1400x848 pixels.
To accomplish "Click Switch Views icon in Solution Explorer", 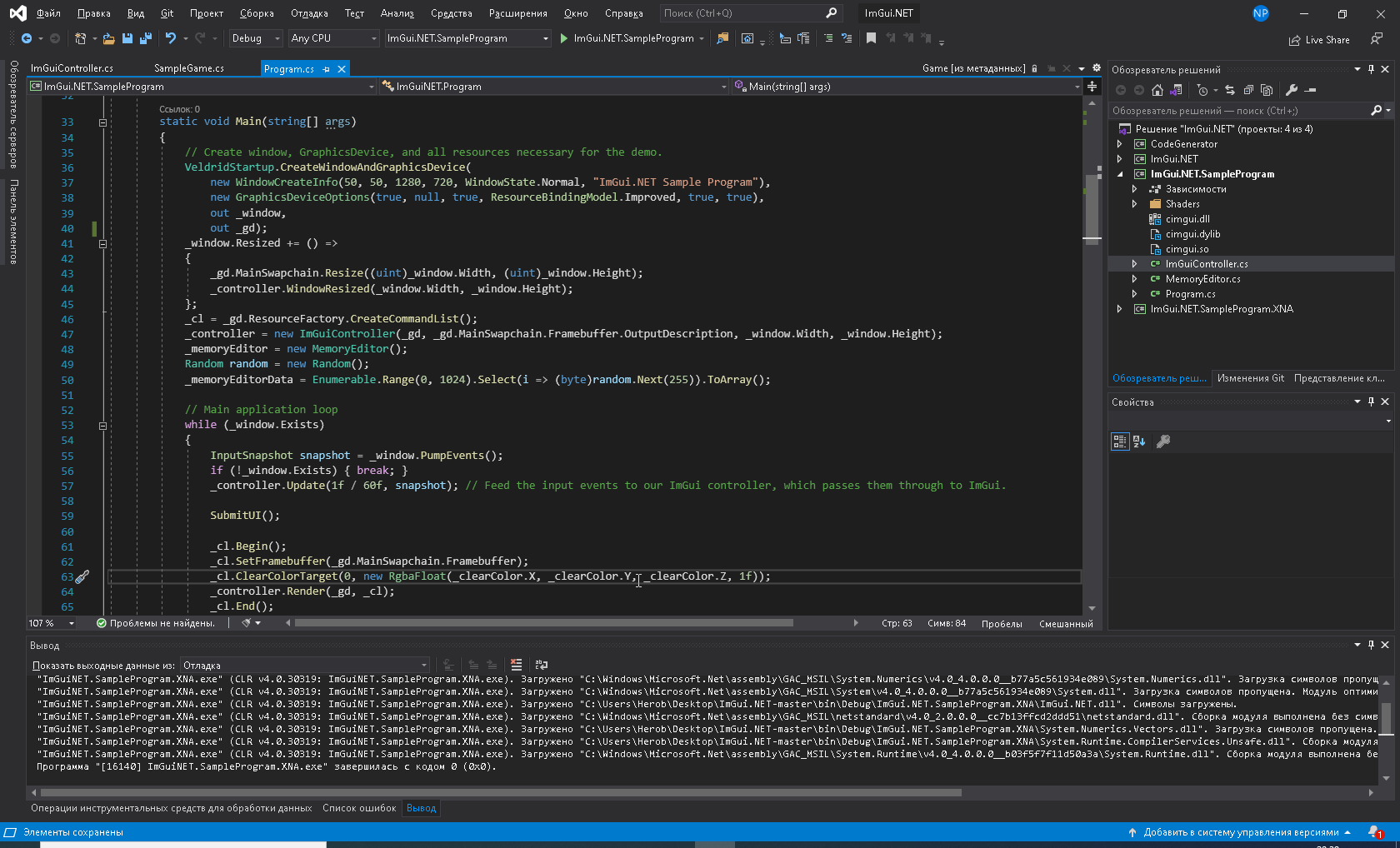I will [1177, 90].
